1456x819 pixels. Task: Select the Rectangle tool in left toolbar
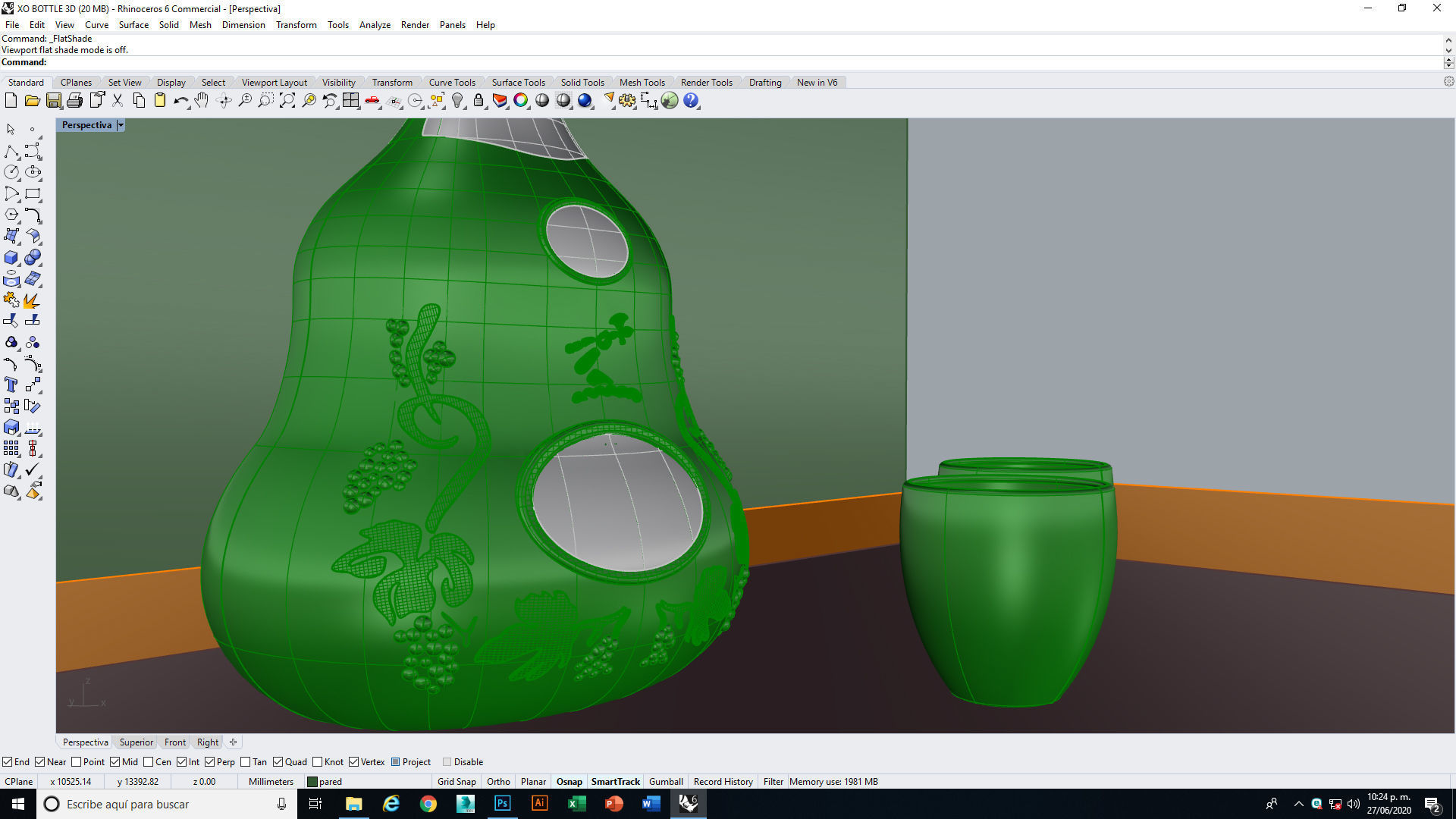(x=33, y=194)
